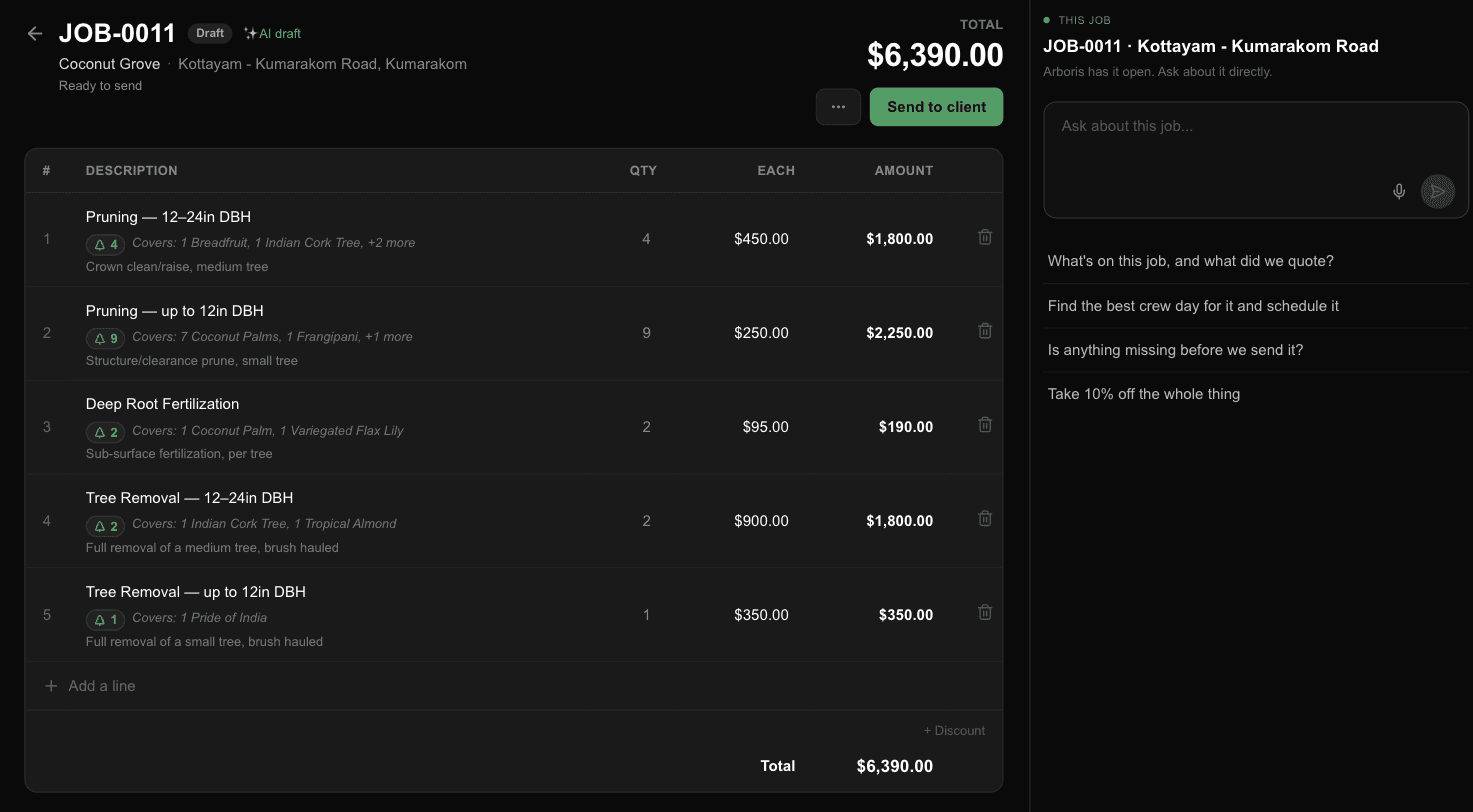Click the $450.00 each price
The width and height of the screenshot is (1473, 812).
pos(761,239)
